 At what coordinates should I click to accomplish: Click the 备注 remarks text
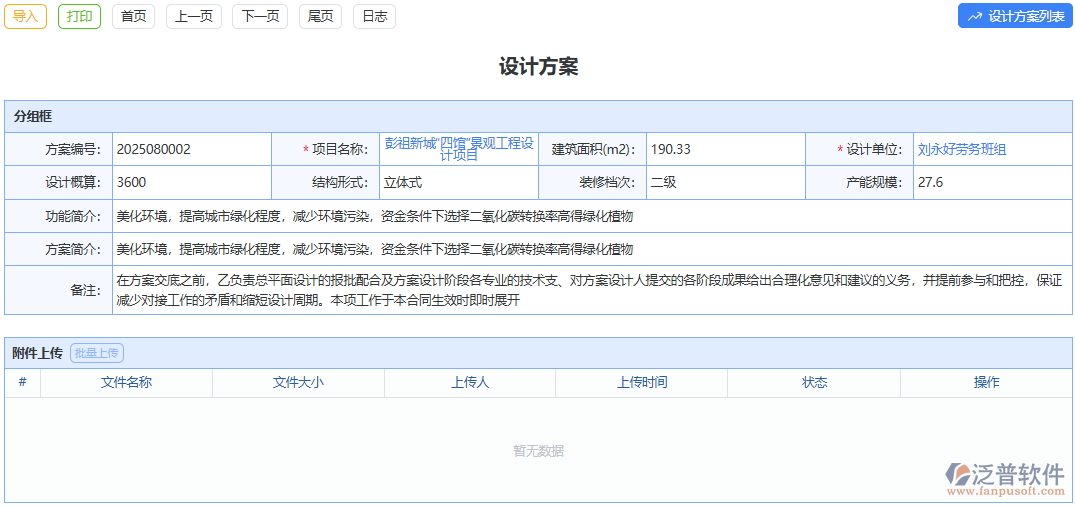pyautogui.click(x=589, y=290)
